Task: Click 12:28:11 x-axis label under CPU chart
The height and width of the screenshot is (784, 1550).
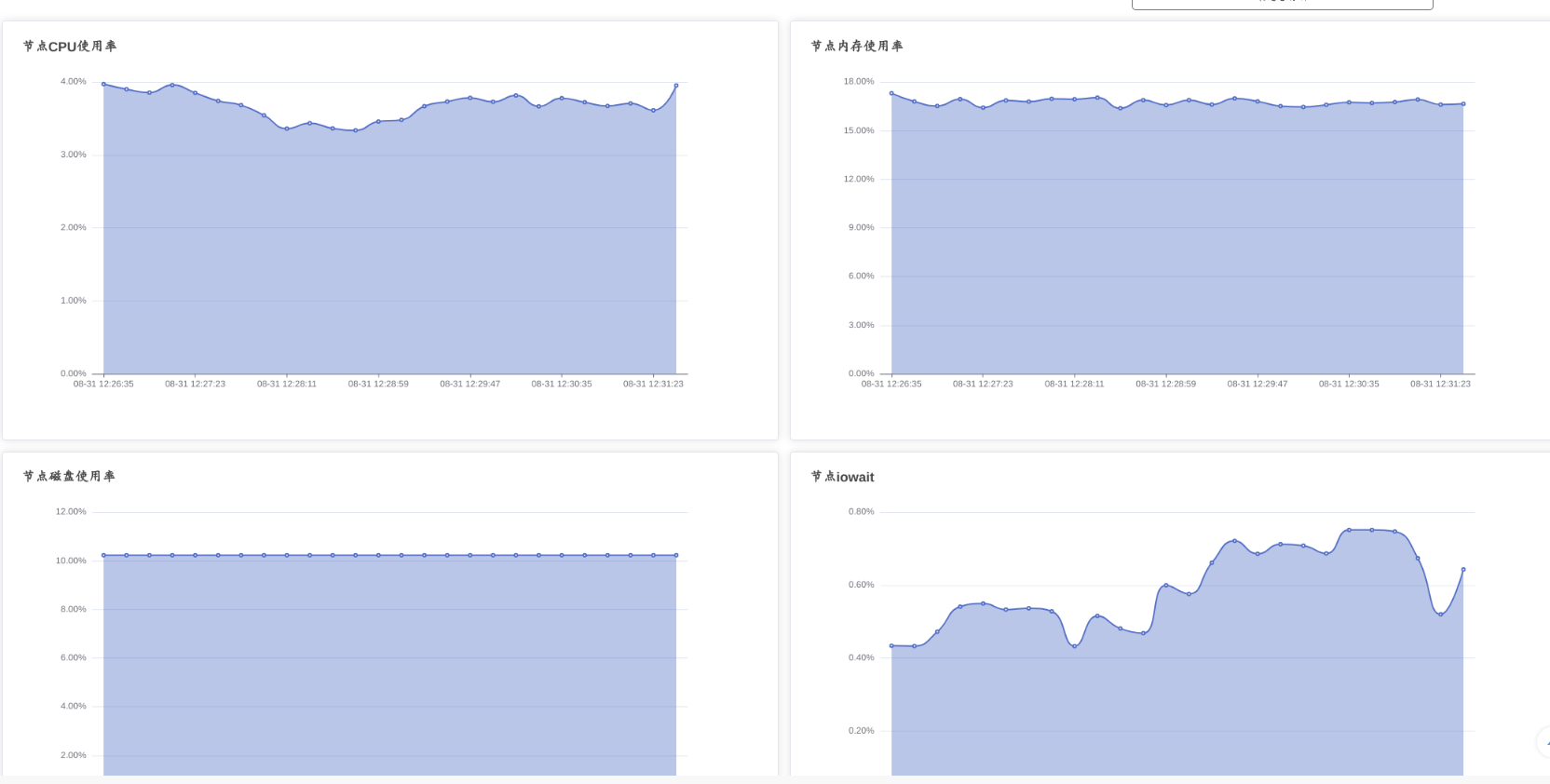Action: pos(287,384)
